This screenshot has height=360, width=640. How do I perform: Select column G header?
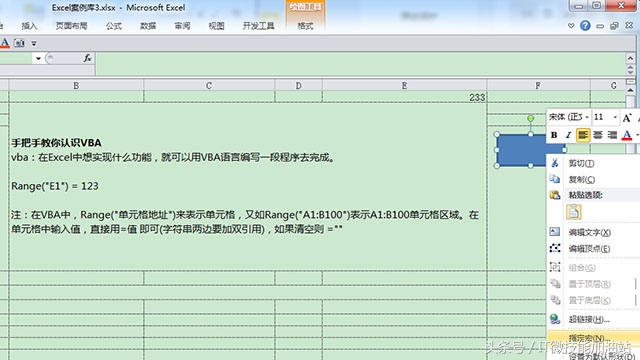coord(613,85)
